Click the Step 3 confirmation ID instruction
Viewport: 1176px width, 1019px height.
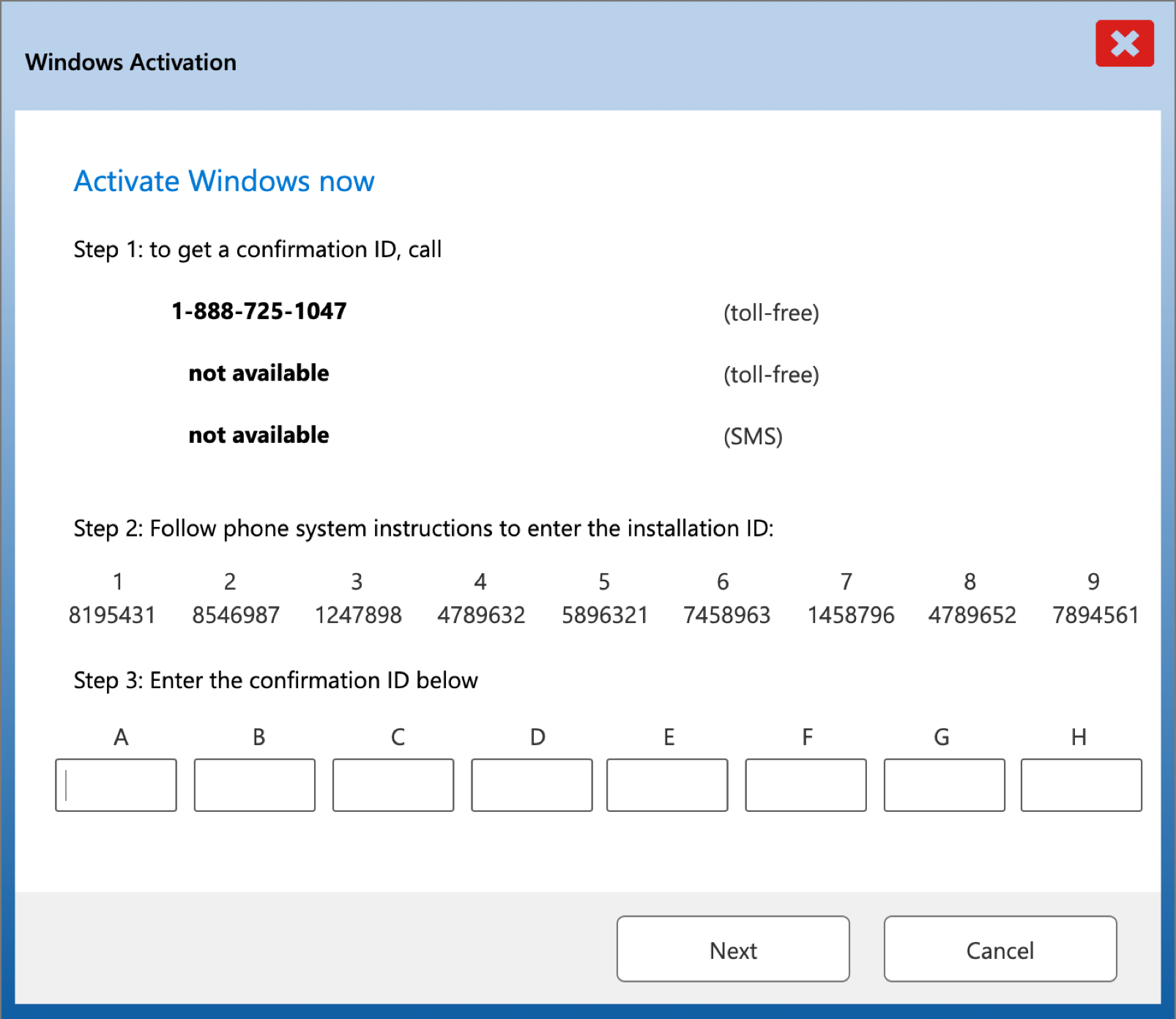point(275,681)
